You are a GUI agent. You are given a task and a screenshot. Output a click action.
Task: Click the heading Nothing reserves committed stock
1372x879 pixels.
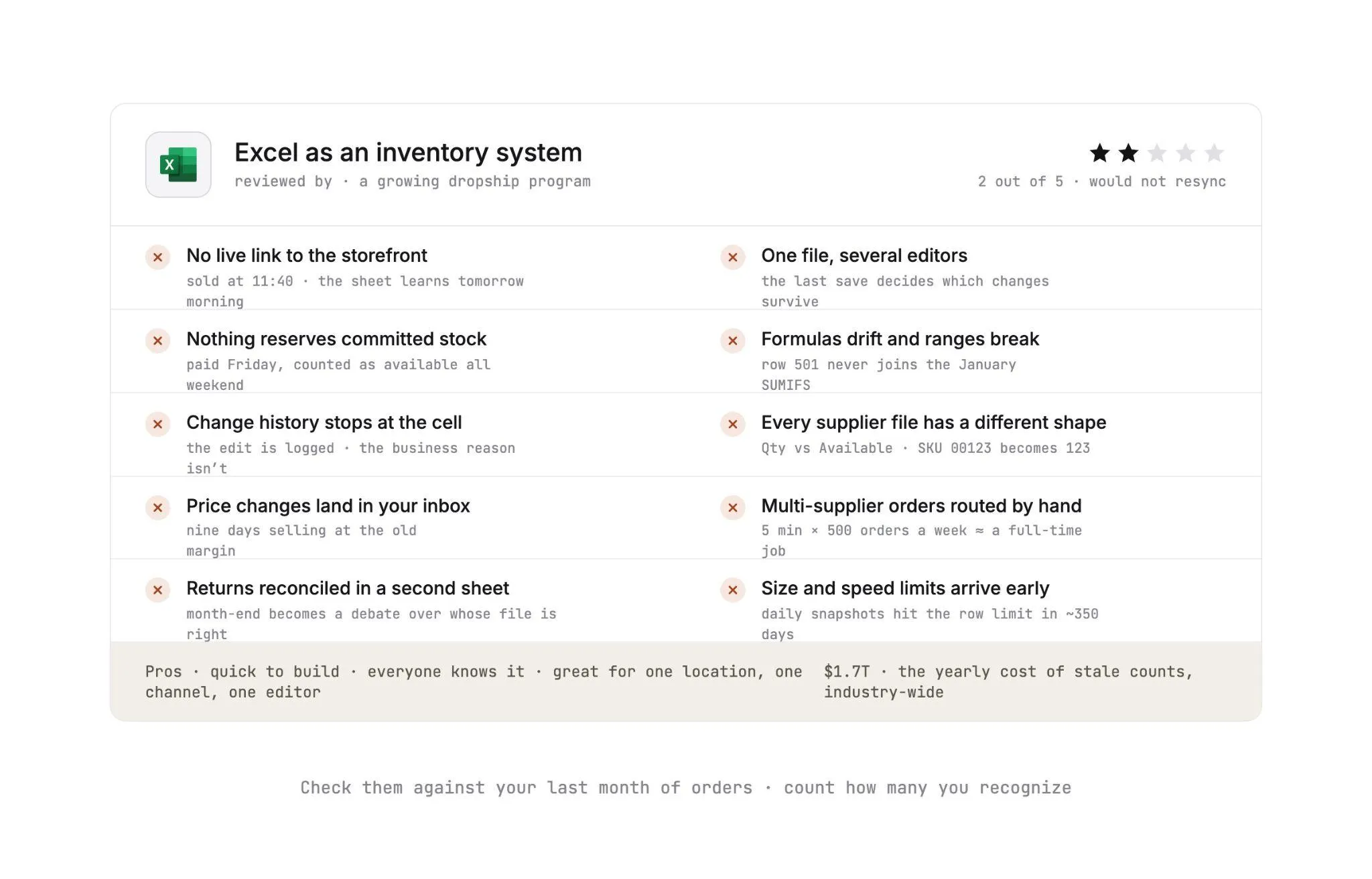pos(336,339)
